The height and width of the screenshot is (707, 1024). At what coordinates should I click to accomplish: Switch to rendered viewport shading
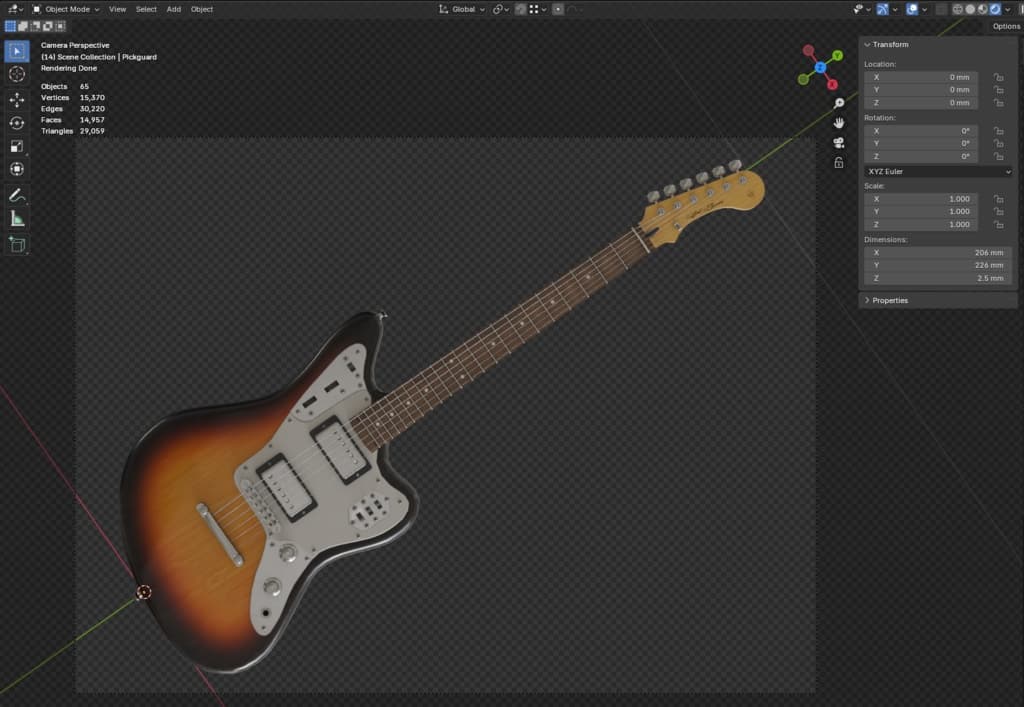pyautogui.click(x=995, y=9)
